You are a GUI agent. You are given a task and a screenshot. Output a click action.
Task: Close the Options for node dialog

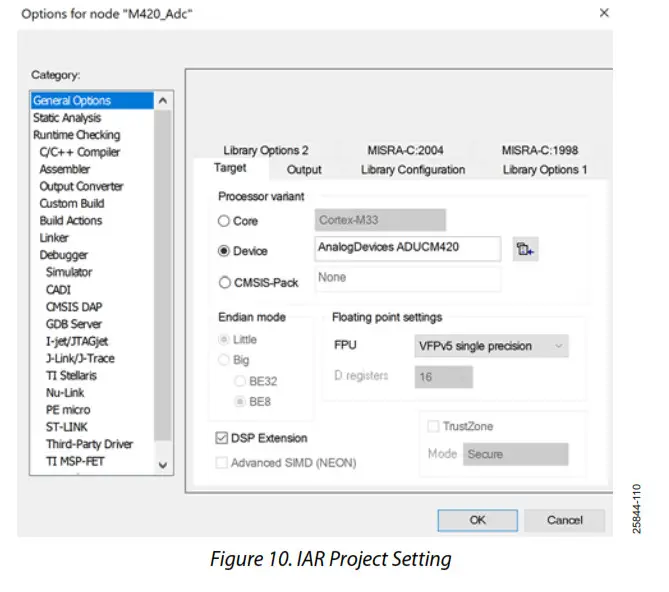click(604, 13)
